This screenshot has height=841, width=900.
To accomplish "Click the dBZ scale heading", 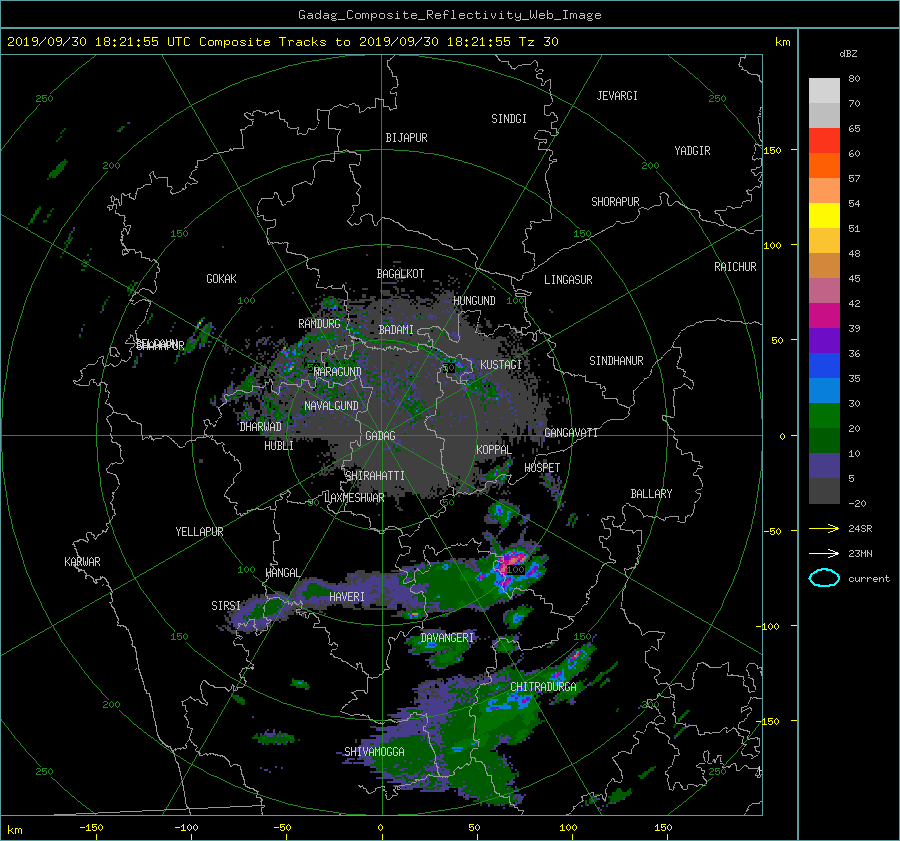I will tap(848, 53).
